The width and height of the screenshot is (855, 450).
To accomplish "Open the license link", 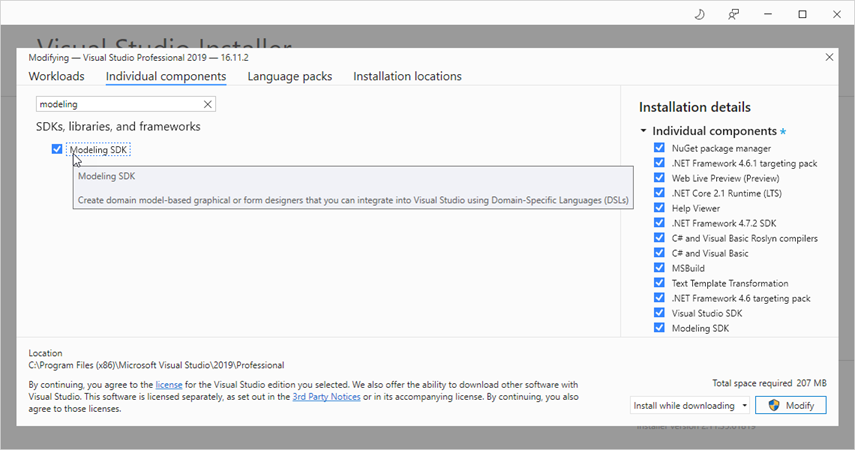I will tap(169, 385).
